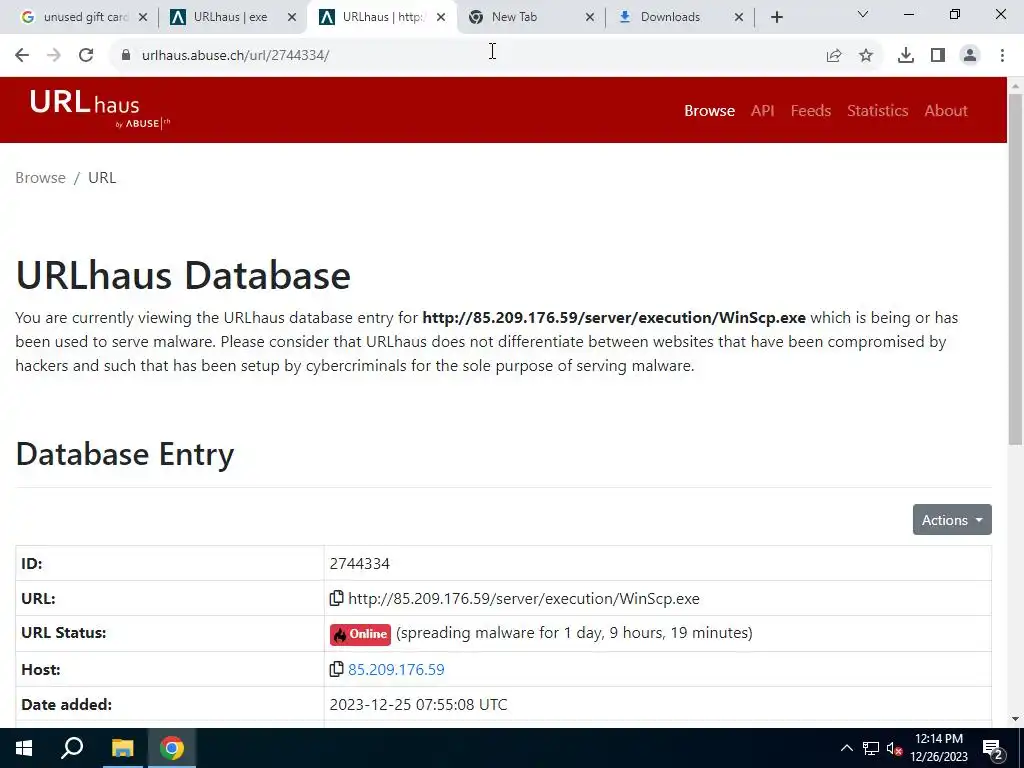Click the "Date added:" row label
The width and height of the screenshot is (1024, 768).
67,705
